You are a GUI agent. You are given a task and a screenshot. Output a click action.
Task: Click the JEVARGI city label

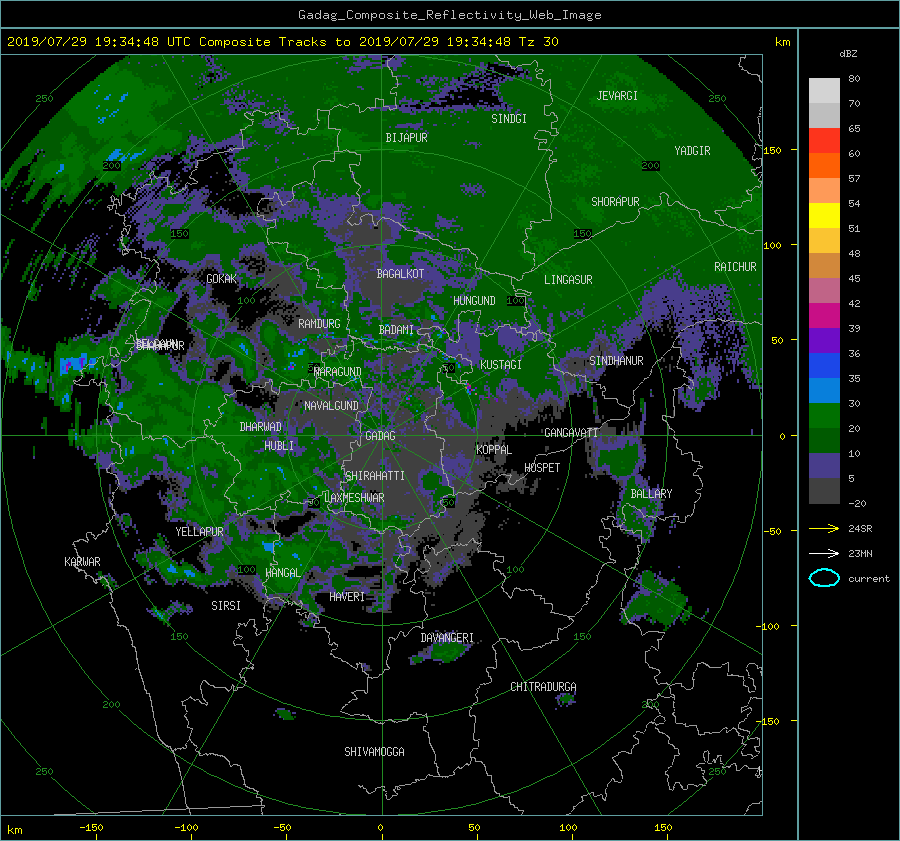[x=617, y=96]
